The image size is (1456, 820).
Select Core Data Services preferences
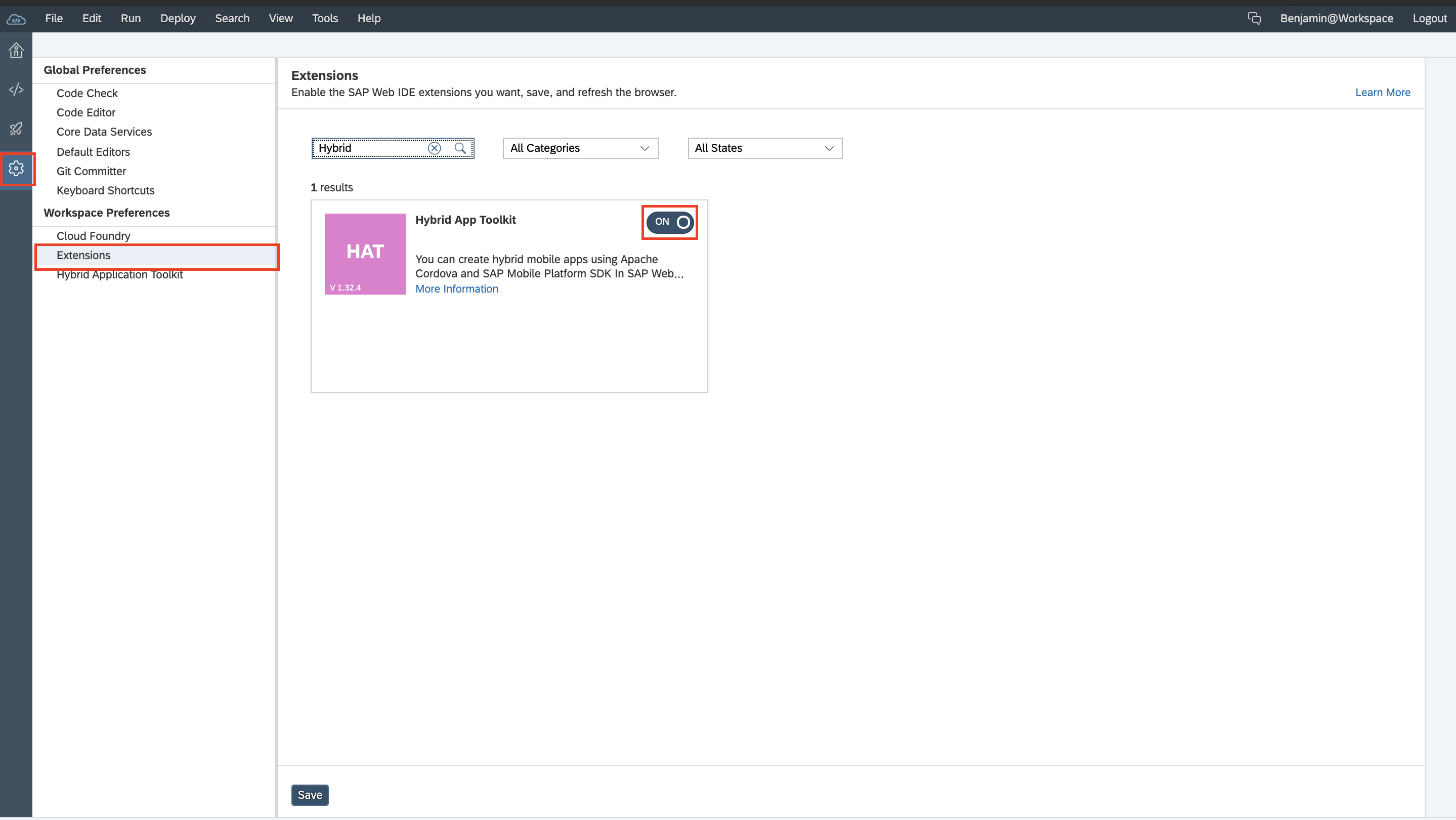point(104,132)
